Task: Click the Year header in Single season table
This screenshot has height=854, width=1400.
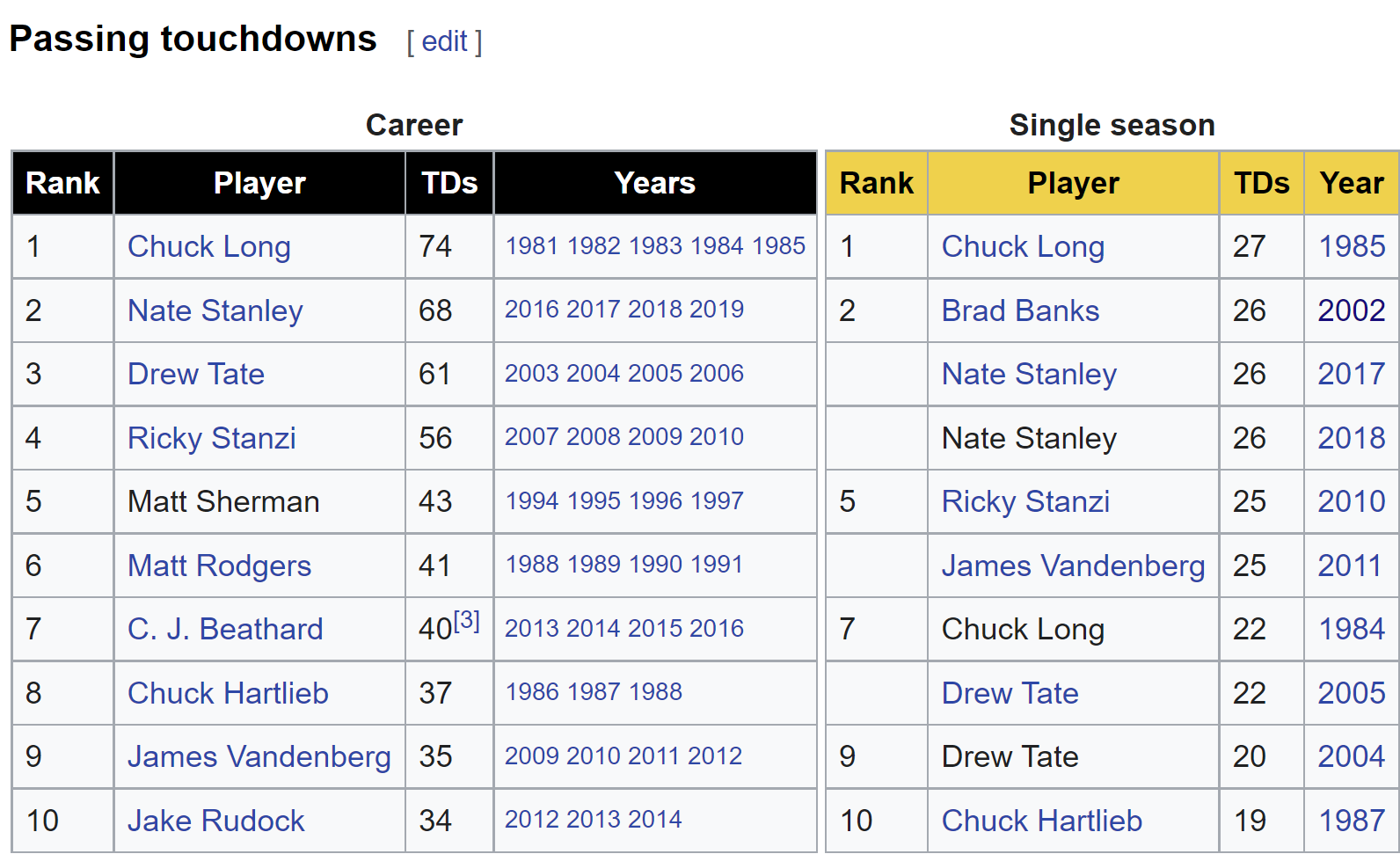Action: [1352, 183]
